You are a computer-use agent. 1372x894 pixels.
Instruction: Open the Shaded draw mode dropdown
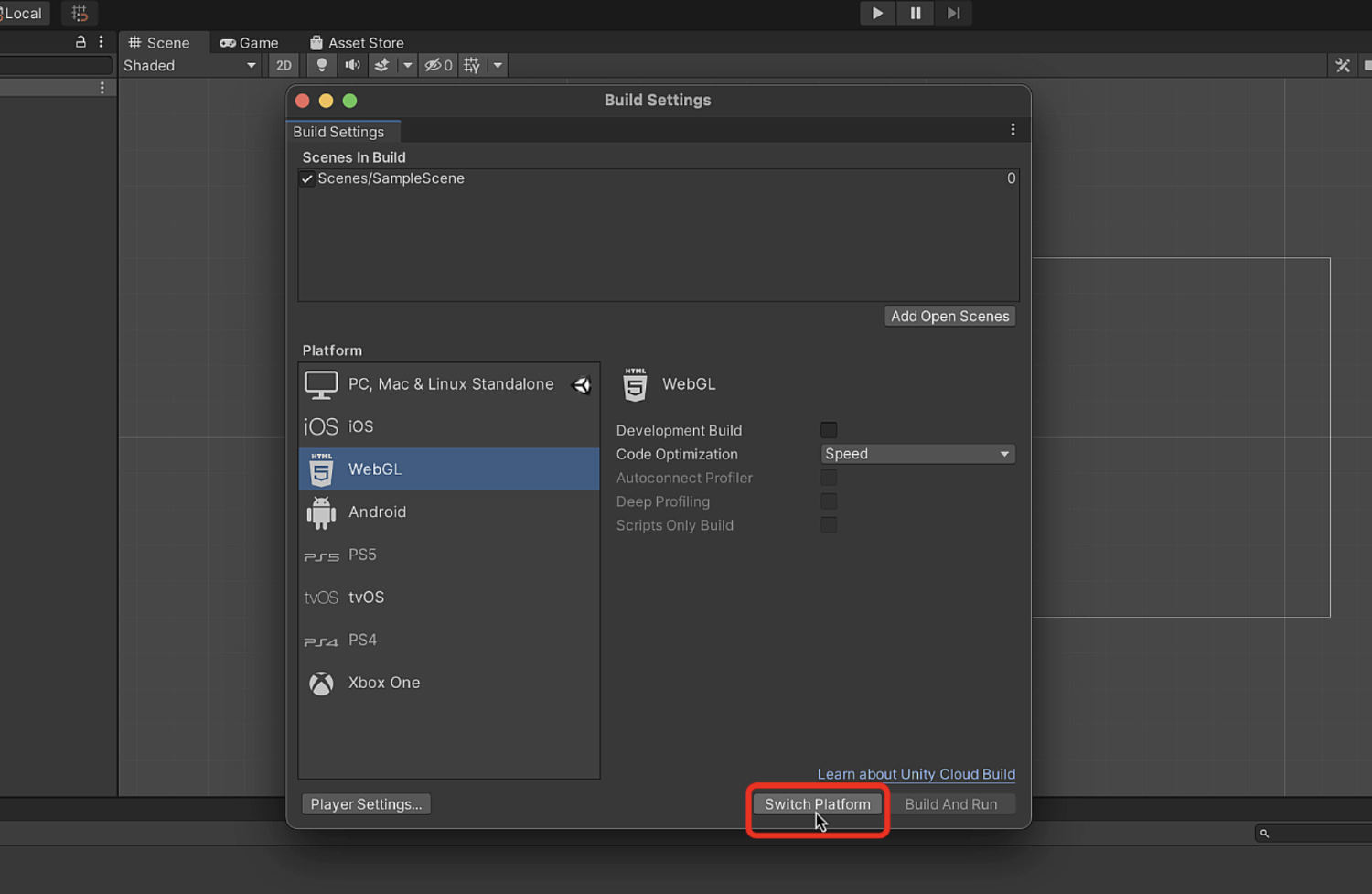point(189,65)
